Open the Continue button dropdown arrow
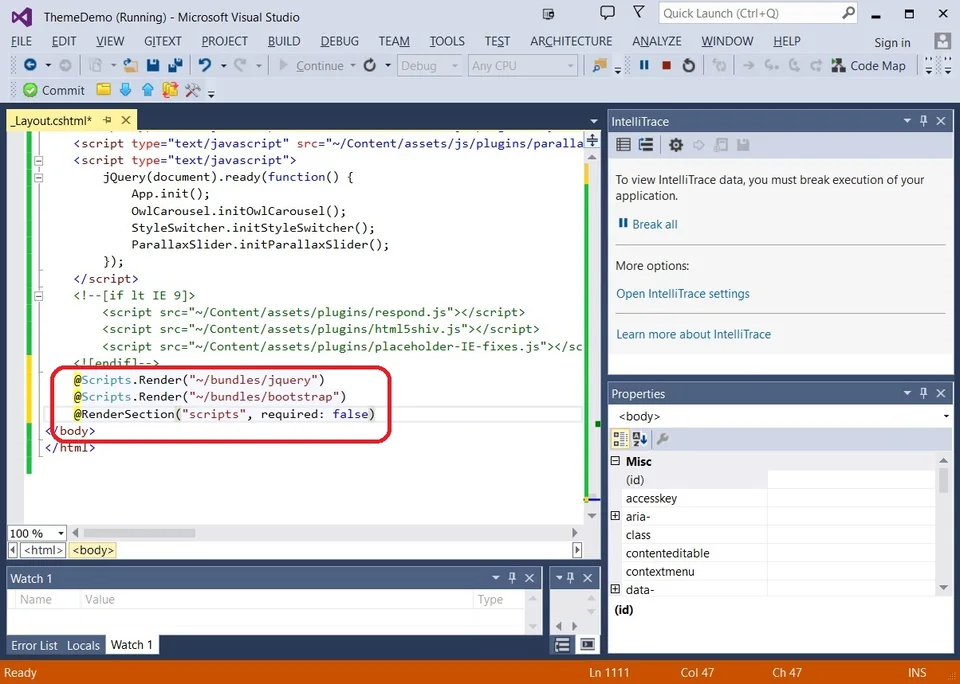The width and height of the screenshot is (960, 684). click(x=353, y=66)
